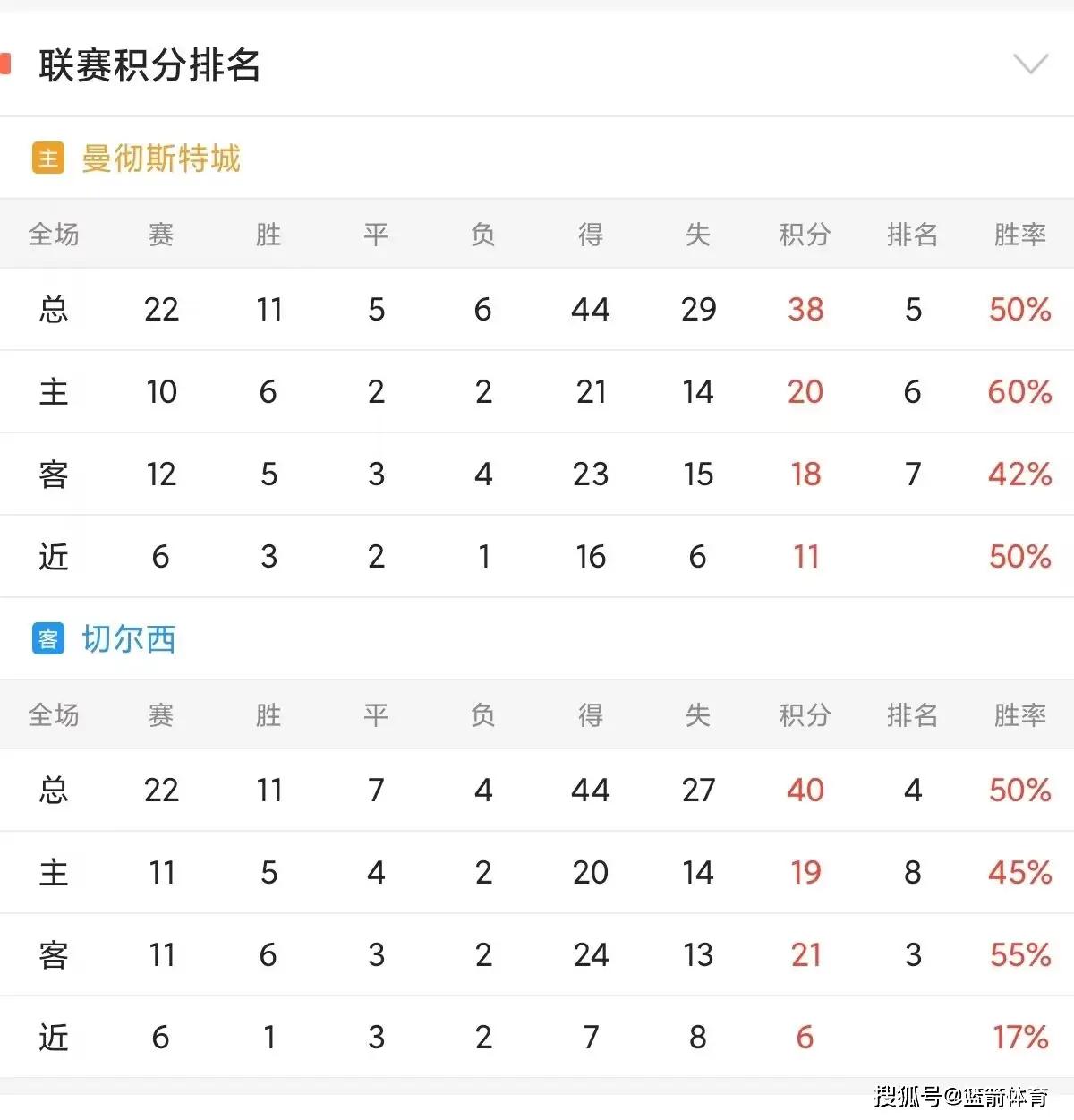Viewport: 1074px width, 1120px height.
Task: Click Chelsea away points value 21
Action: [x=805, y=955]
